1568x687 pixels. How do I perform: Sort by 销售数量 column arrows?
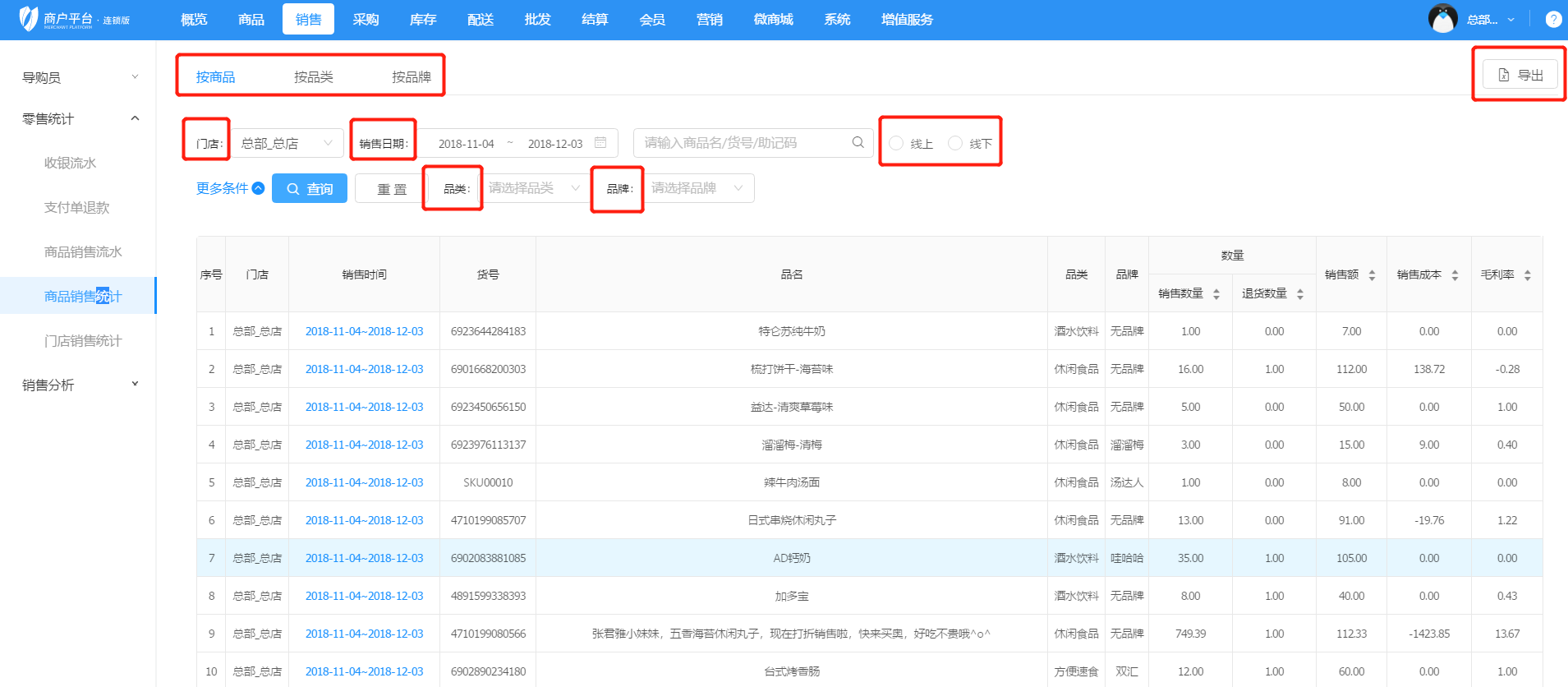(1216, 294)
